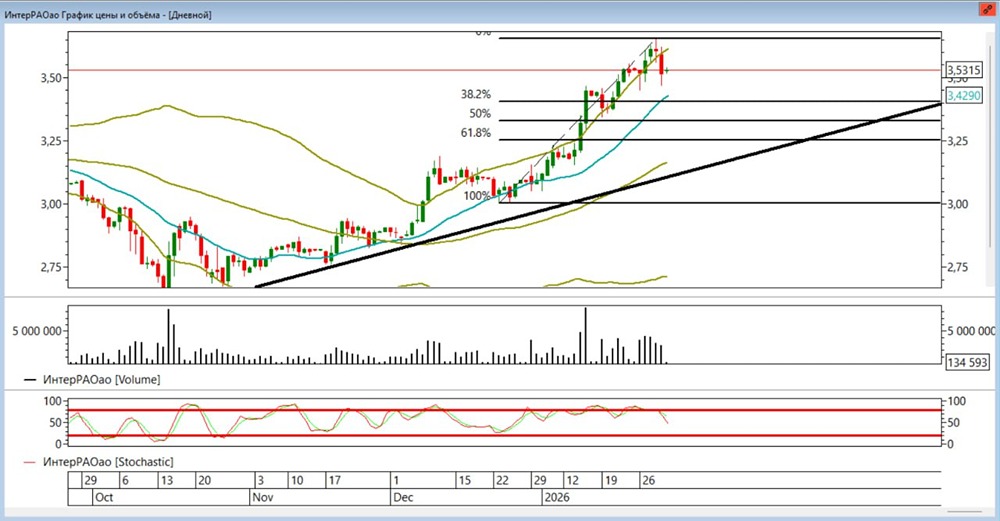Click the black line marker of Volume legend
Screen dimensions: 1000x521
pos(30,380)
